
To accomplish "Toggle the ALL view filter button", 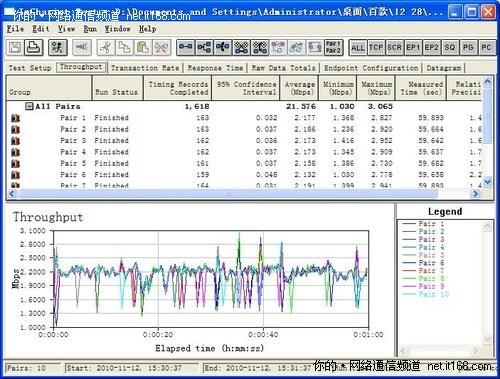I will [357, 48].
